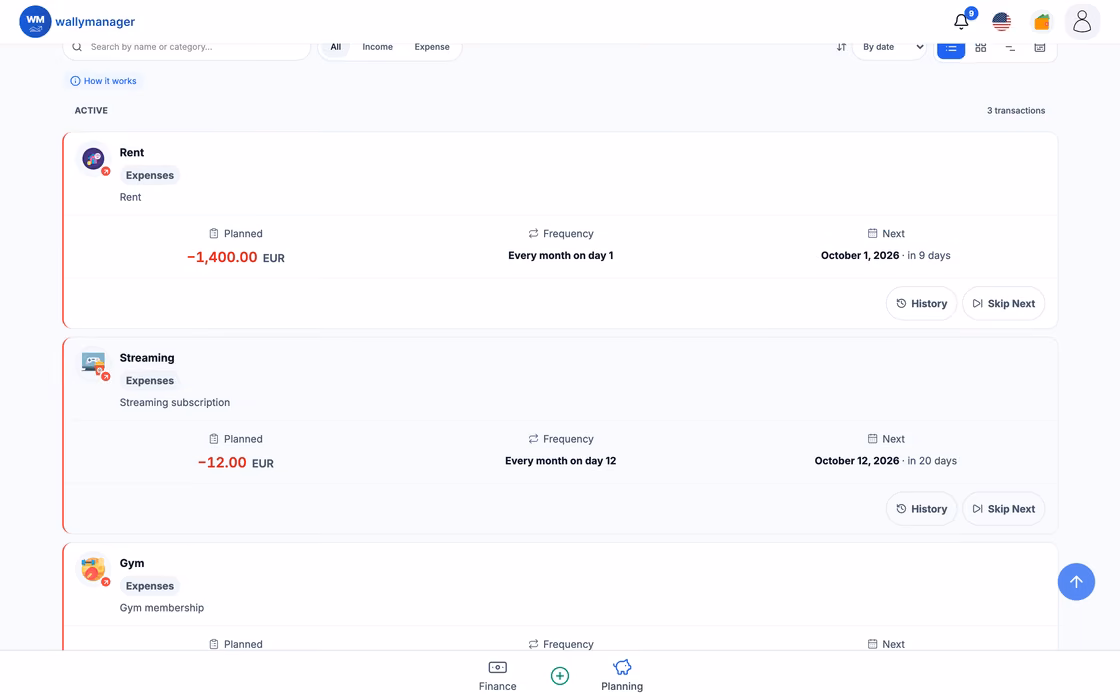Click the green plus add button
Image resolution: width=1120 pixels, height=700 pixels.
coord(560,676)
